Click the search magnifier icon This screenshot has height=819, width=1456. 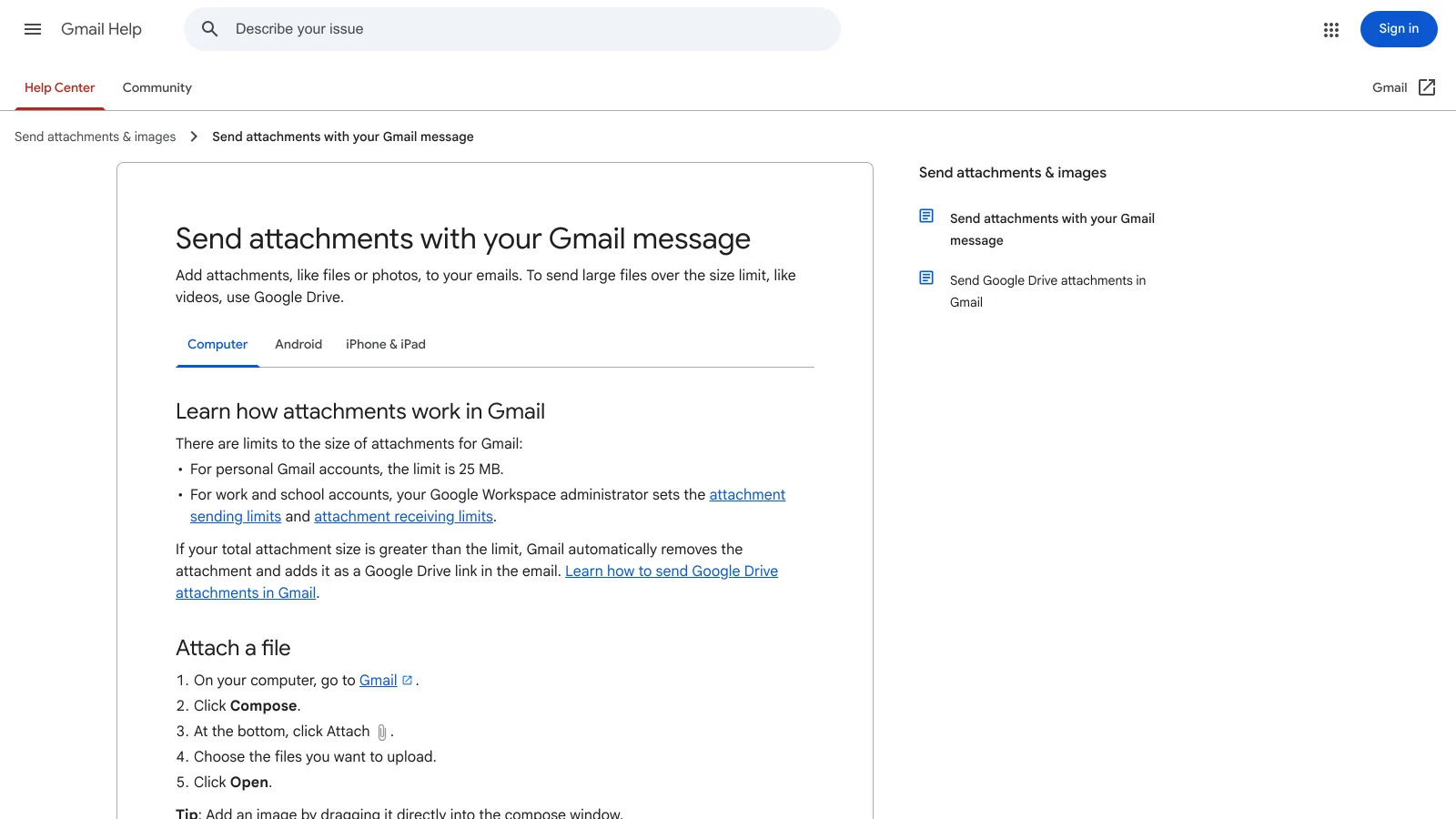pos(210,29)
